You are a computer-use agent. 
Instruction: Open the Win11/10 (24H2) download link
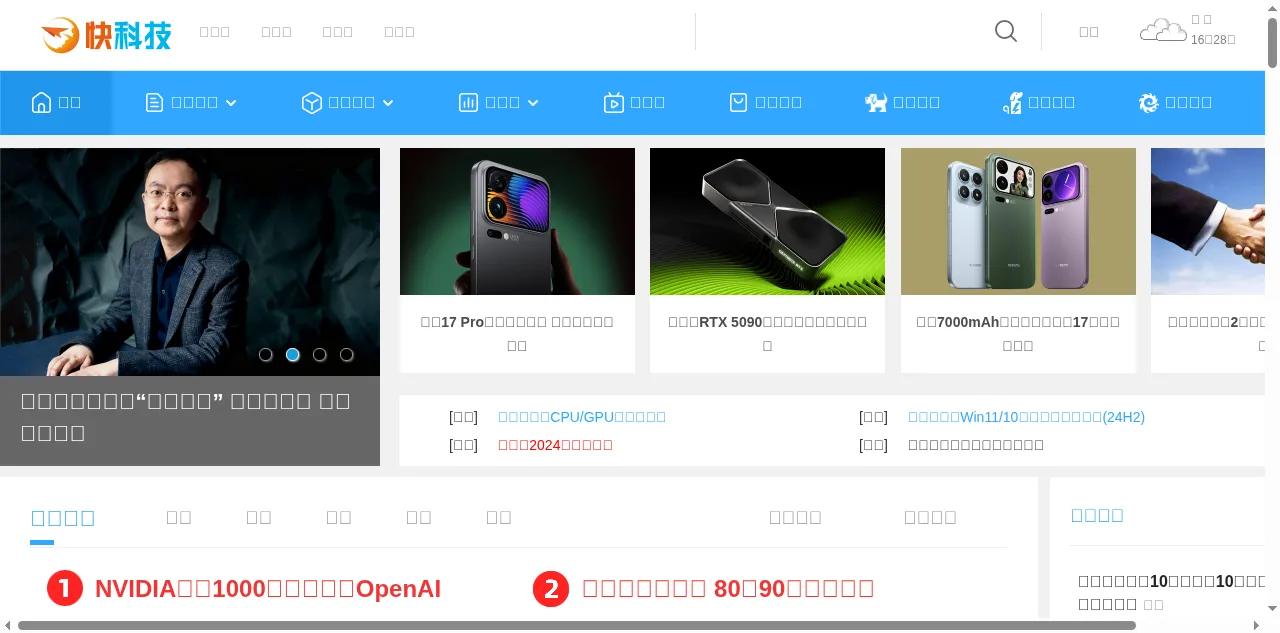[1026, 417]
